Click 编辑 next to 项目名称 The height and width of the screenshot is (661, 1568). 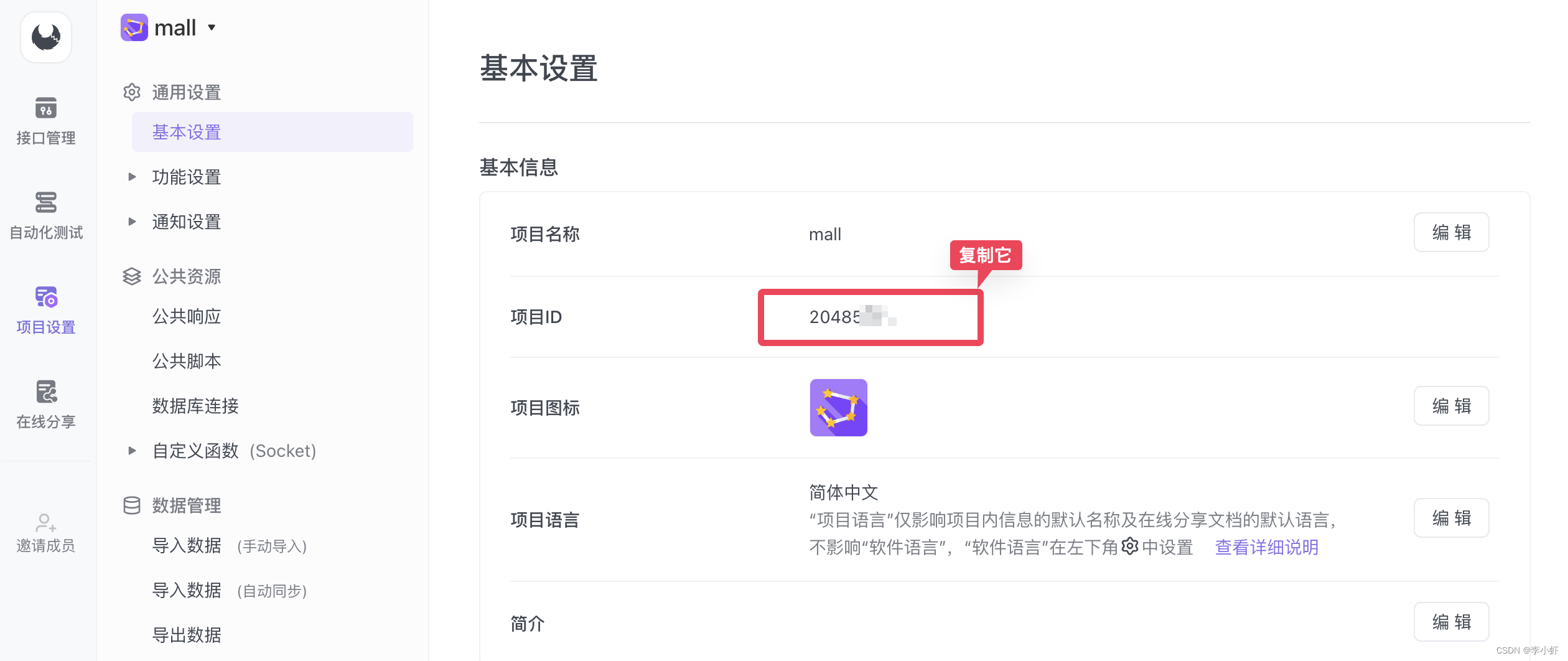point(1450,232)
